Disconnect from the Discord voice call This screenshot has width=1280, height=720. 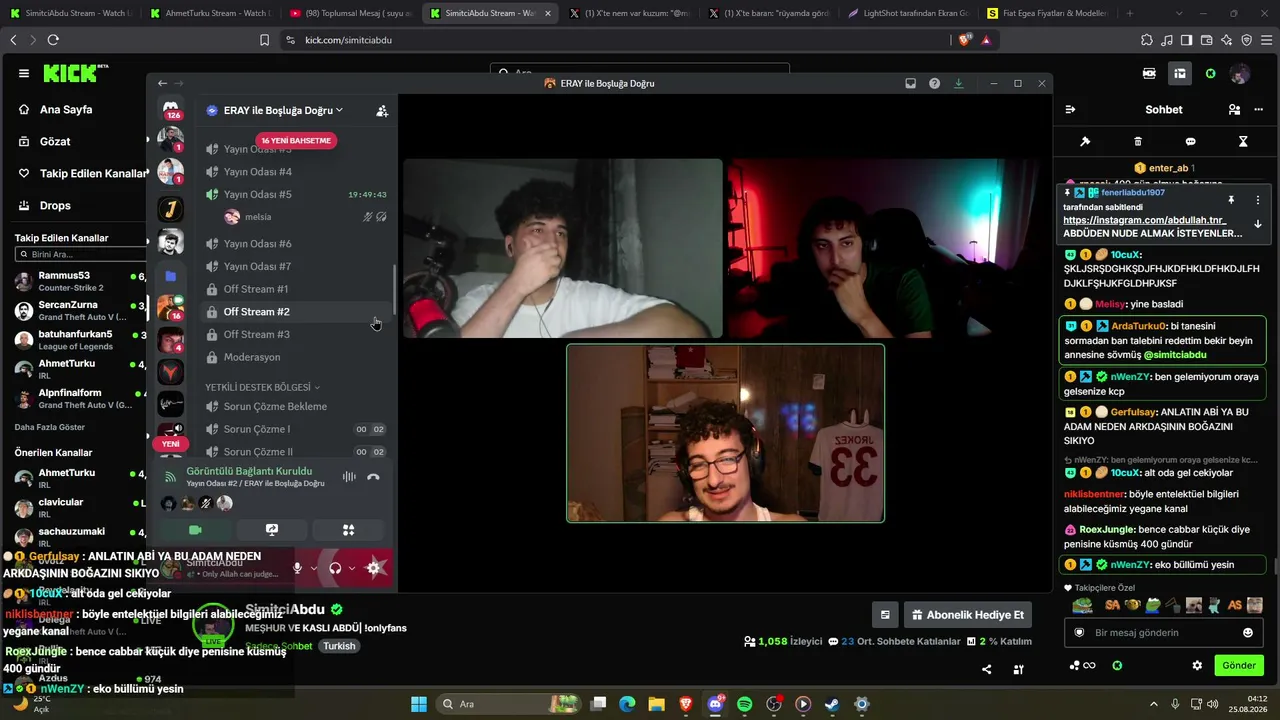pos(373,477)
